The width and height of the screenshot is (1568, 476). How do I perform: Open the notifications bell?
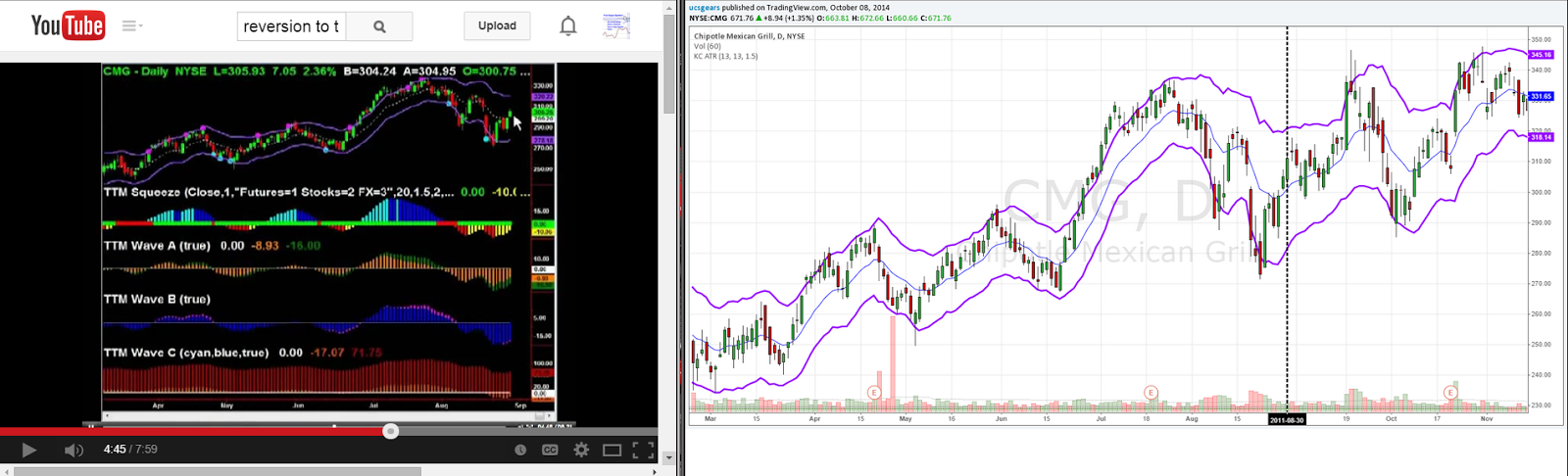tap(568, 26)
